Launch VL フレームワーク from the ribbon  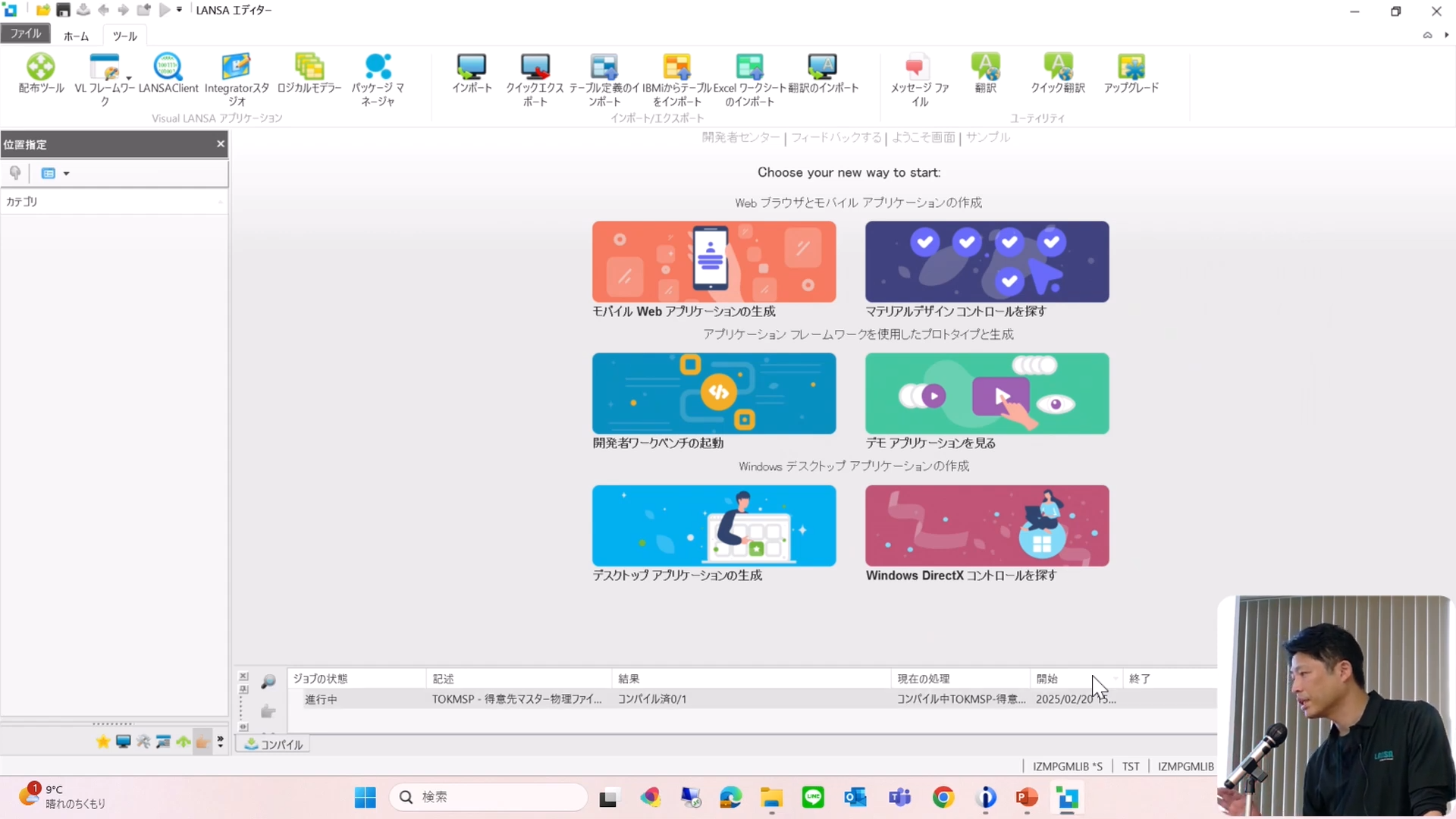coord(104,79)
